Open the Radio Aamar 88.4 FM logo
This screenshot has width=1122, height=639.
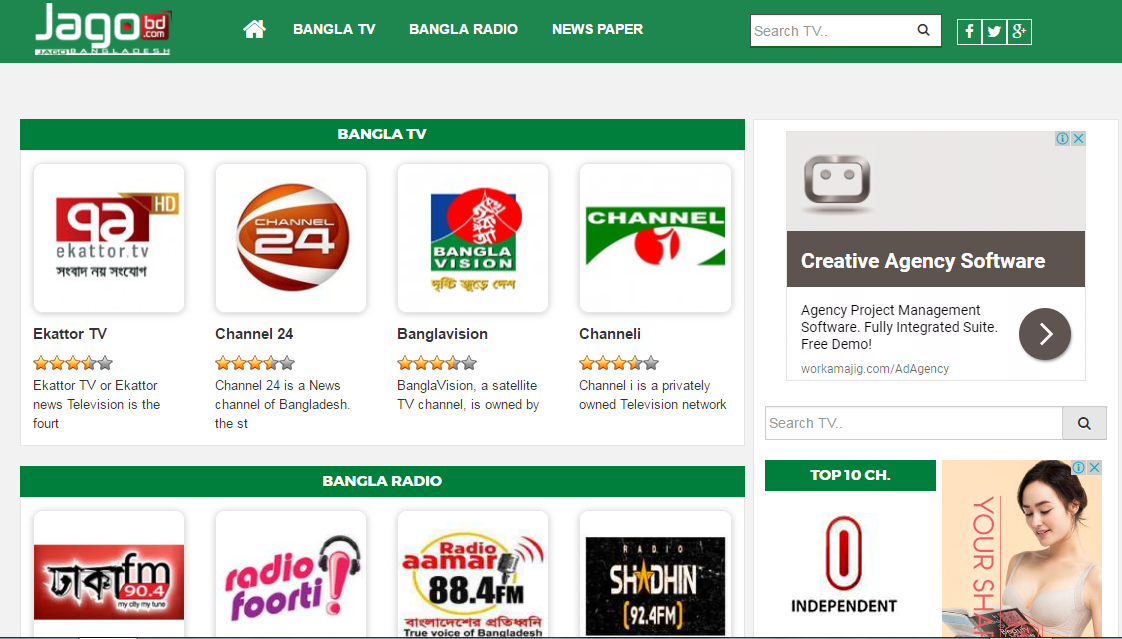pos(473,575)
